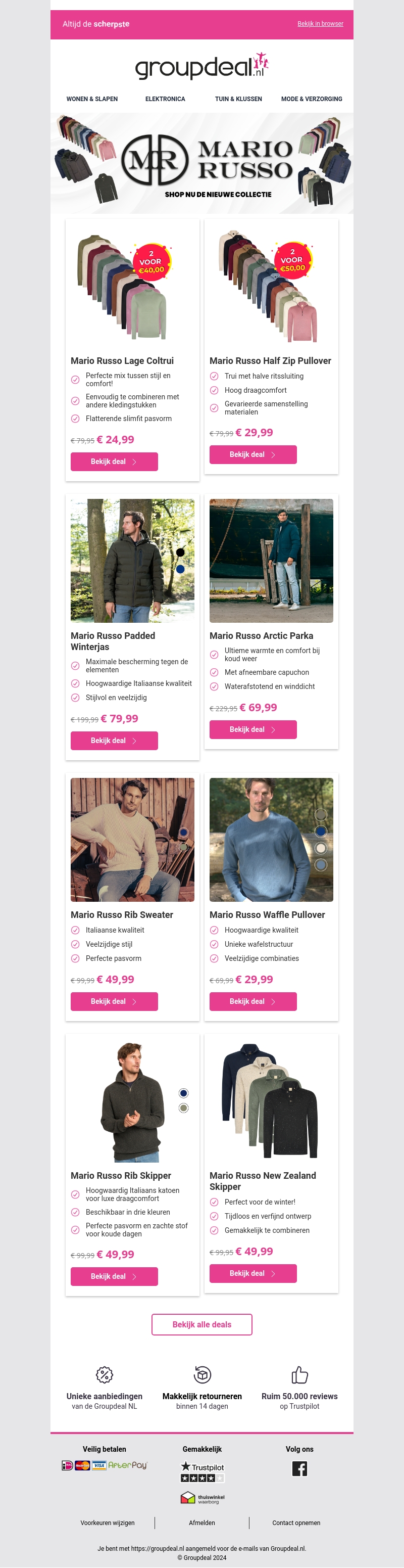Click the Facebook icon under Volg ons

pos(299,1468)
